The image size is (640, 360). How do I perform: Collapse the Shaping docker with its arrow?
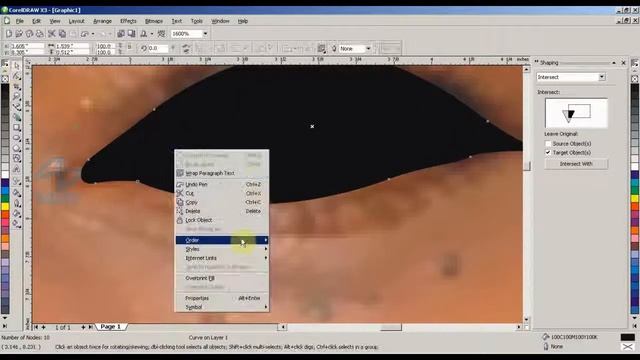pos(613,63)
